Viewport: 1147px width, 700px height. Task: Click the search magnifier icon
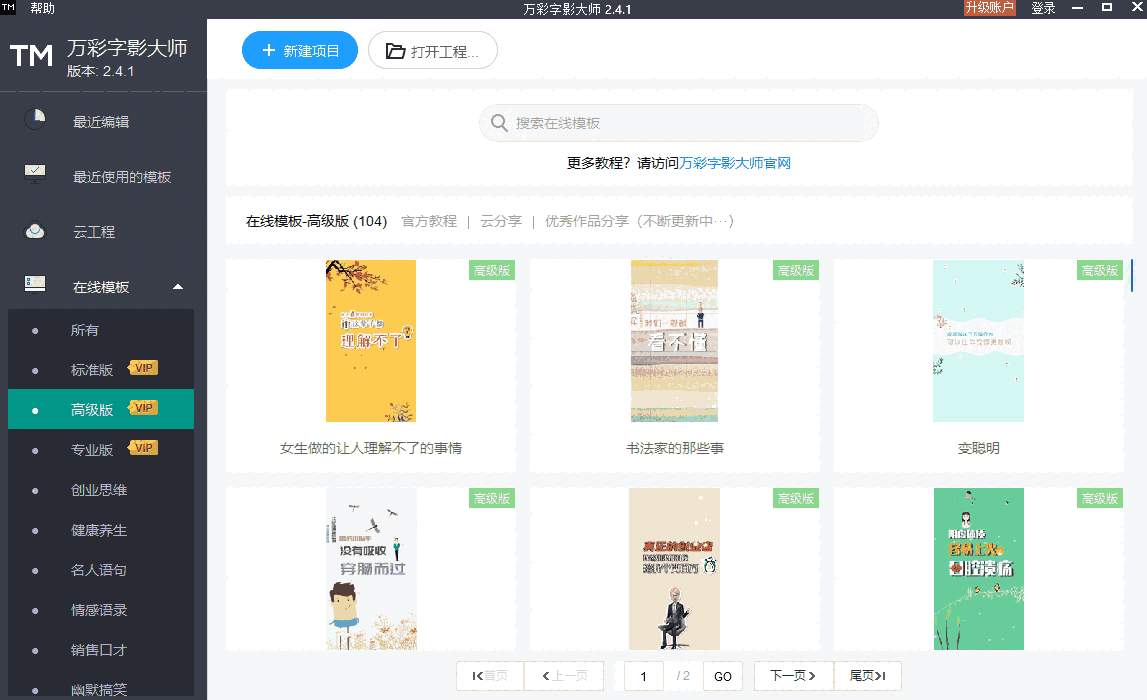tap(498, 122)
